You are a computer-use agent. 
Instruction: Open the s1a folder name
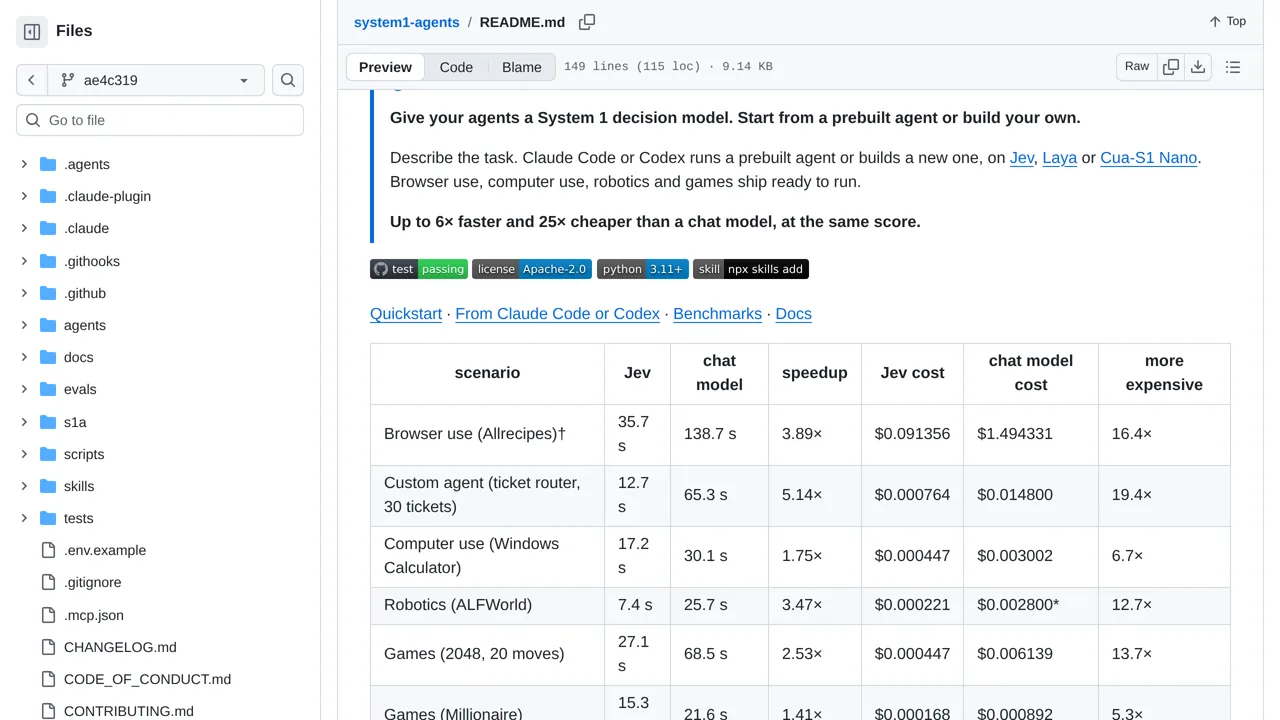pyautogui.click(x=75, y=422)
